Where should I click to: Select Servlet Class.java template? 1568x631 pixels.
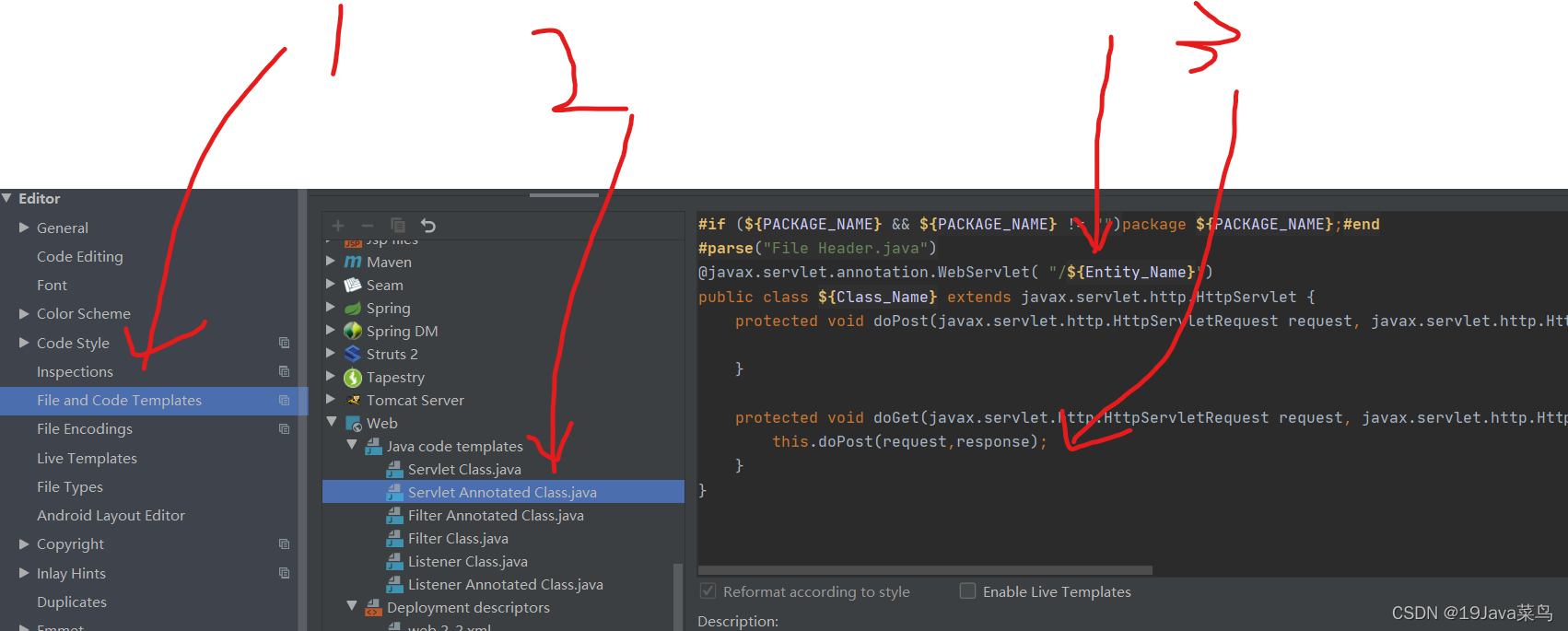(x=464, y=470)
